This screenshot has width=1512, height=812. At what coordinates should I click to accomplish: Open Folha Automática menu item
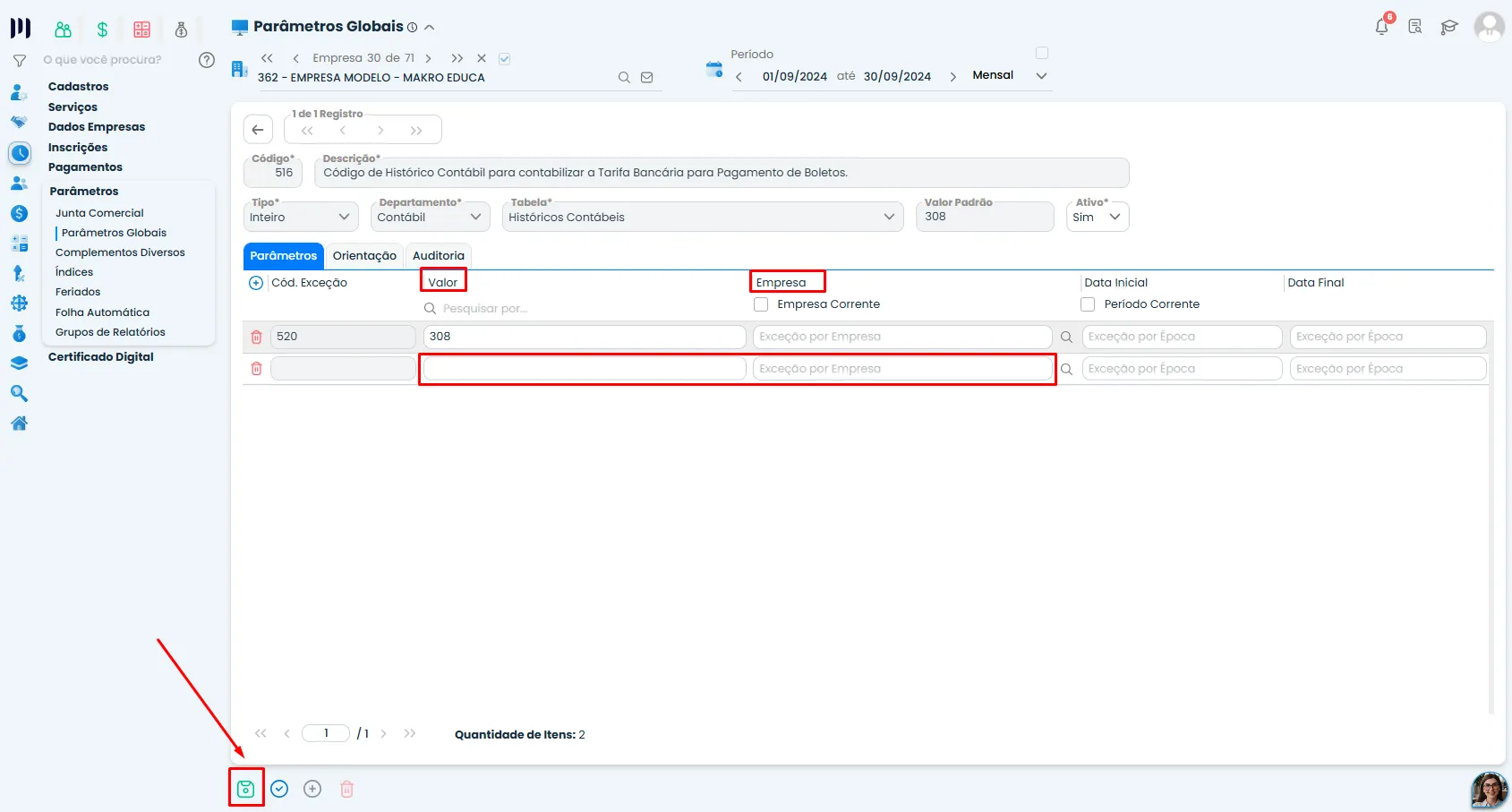click(102, 312)
